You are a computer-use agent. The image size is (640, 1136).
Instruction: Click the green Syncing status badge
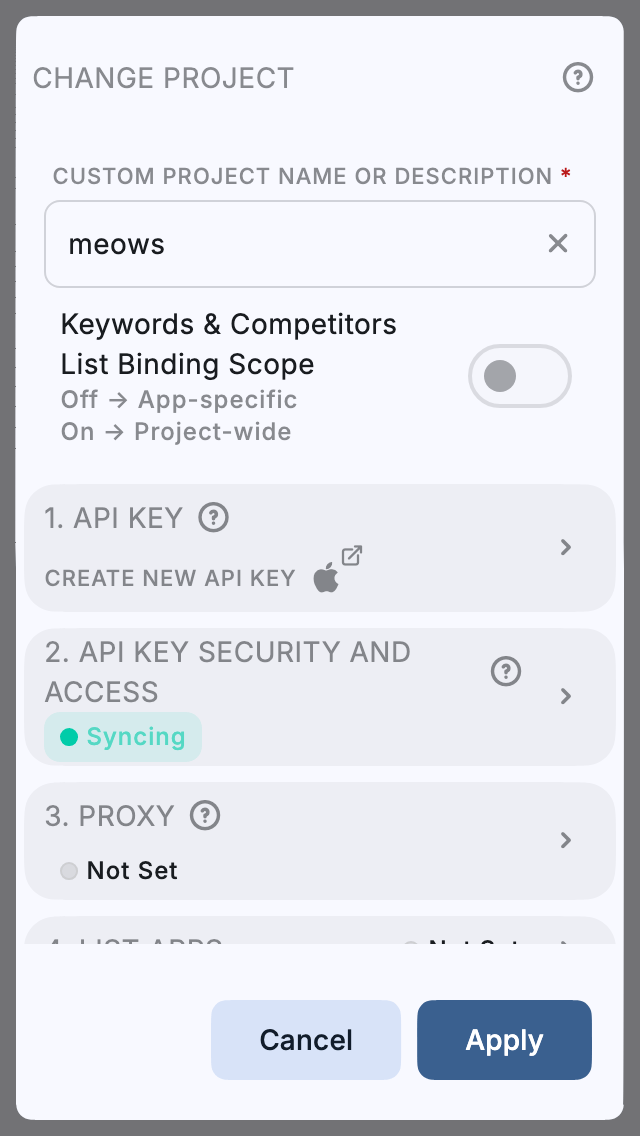pos(123,737)
